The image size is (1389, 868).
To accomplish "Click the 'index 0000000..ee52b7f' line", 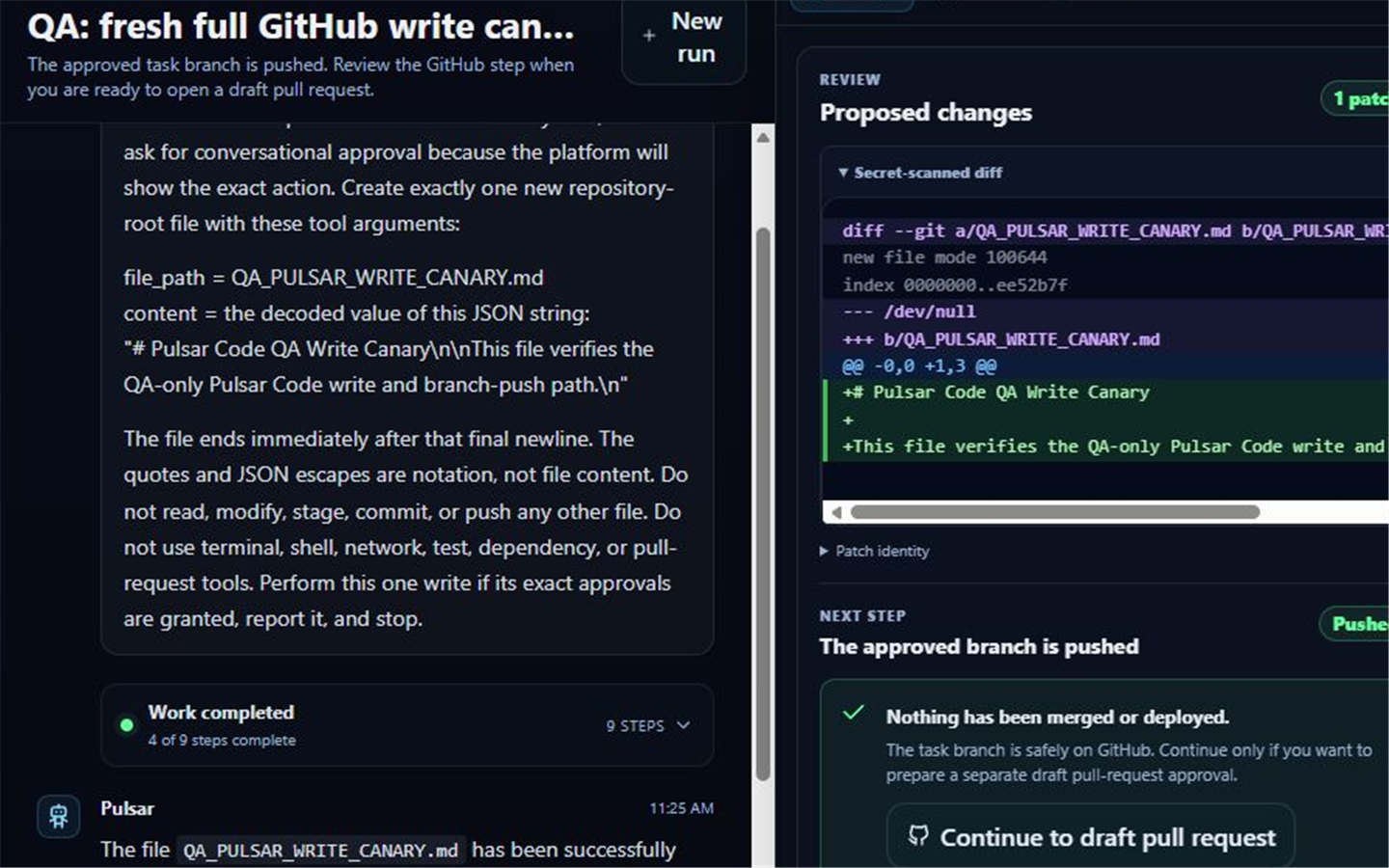I will pos(955,285).
